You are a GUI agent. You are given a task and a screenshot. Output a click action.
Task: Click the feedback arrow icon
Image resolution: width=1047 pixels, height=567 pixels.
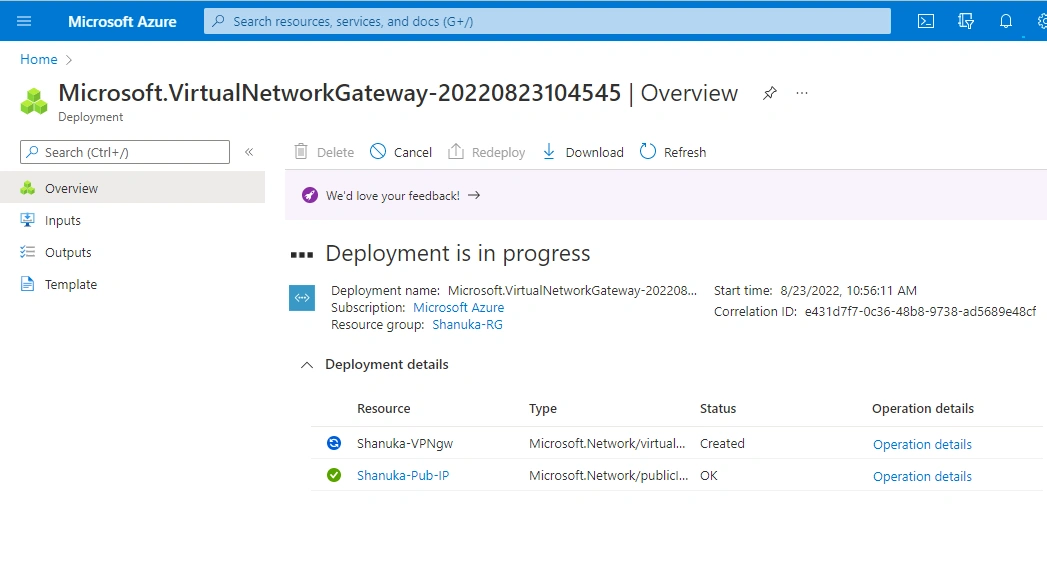(x=474, y=195)
